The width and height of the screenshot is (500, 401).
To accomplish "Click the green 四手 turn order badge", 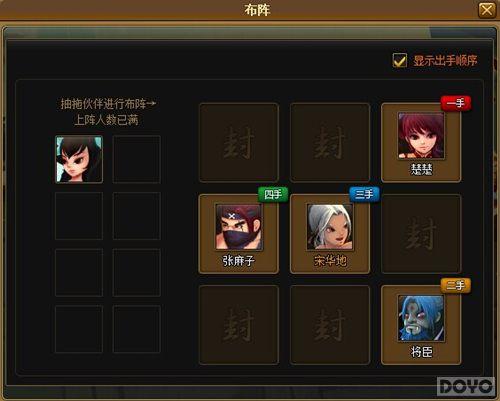I will [273, 194].
